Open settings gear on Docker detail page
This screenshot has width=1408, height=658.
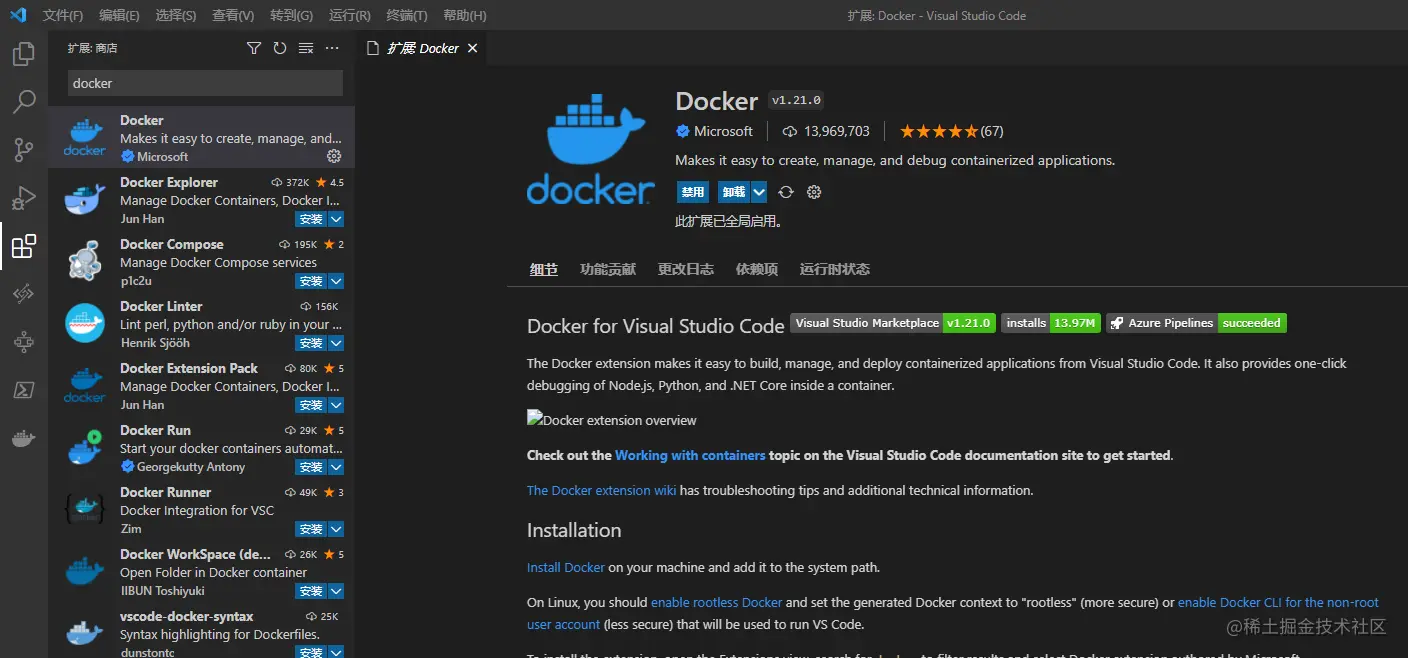(814, 192)
